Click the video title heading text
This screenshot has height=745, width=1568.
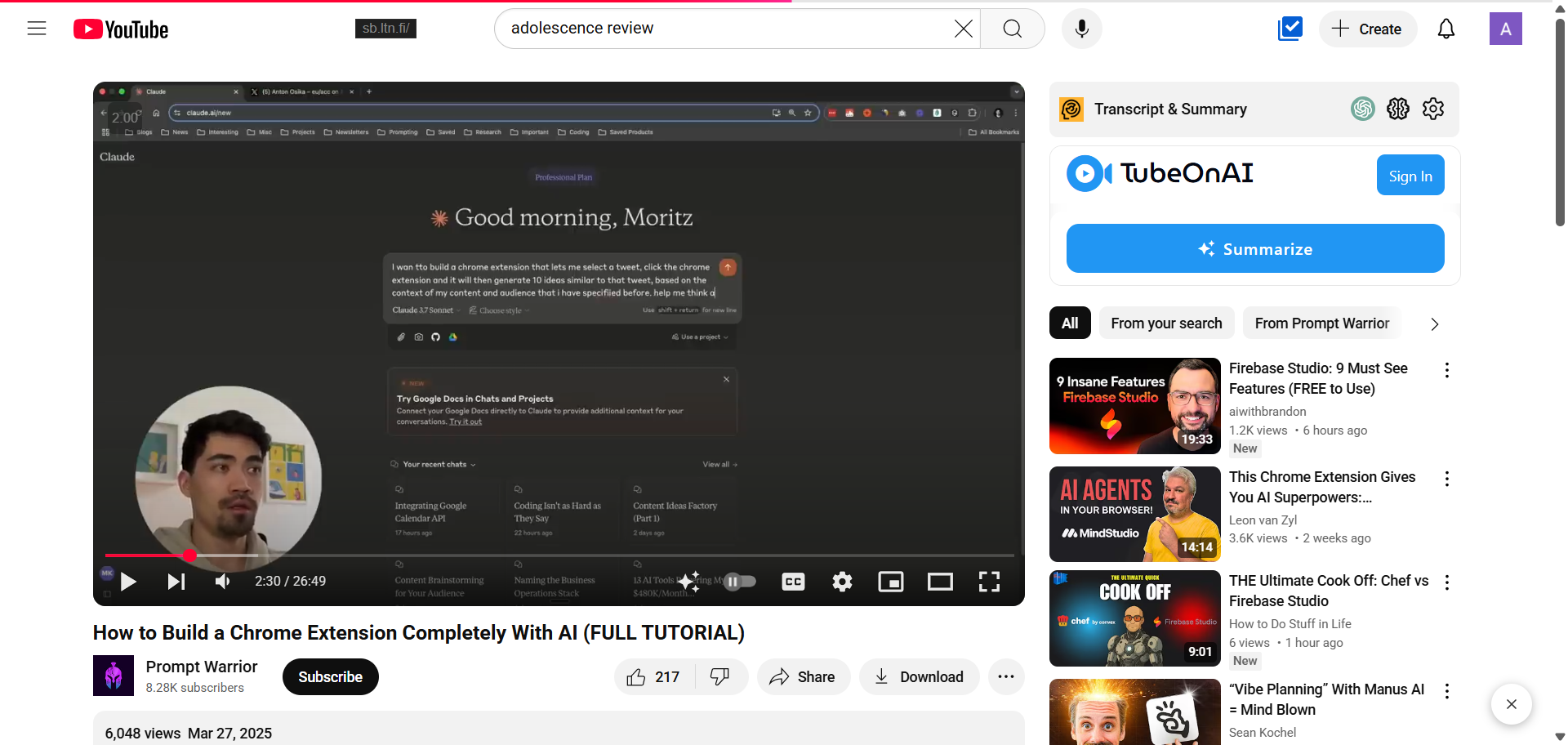tap(419, 633)
